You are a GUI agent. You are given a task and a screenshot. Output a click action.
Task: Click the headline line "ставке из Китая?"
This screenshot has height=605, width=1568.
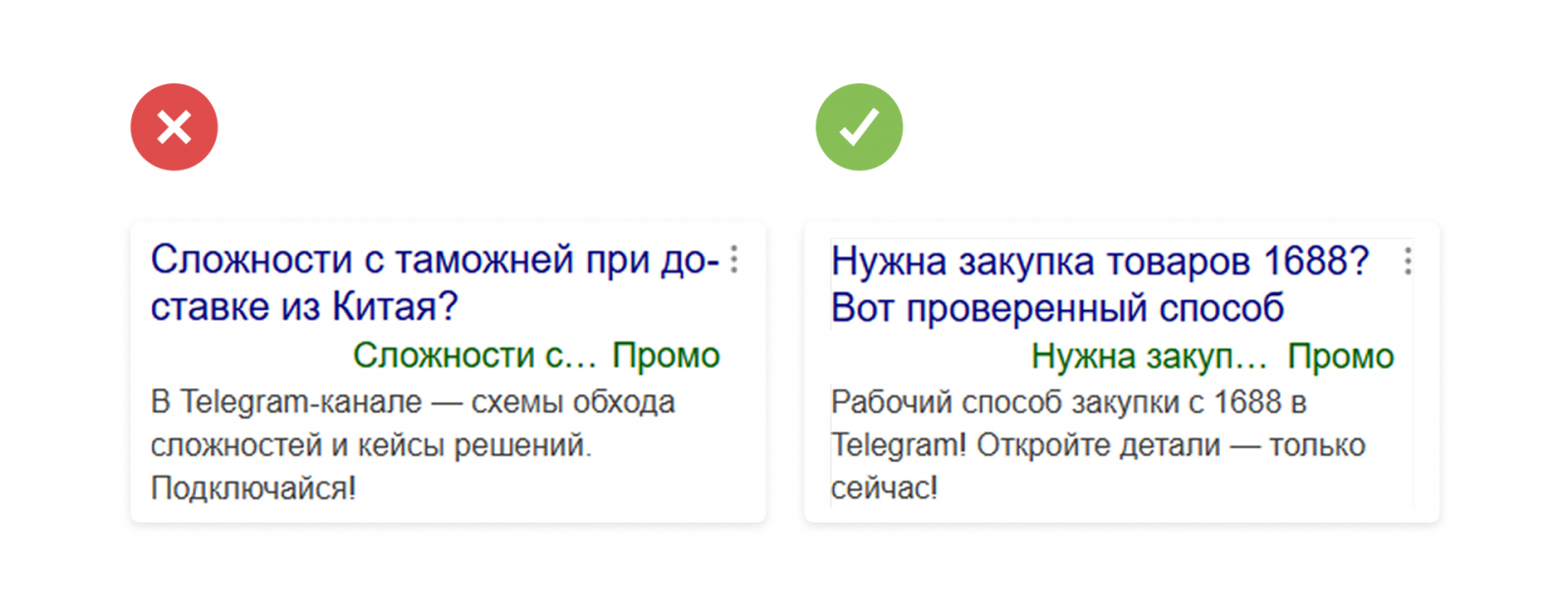click(304, 307)
